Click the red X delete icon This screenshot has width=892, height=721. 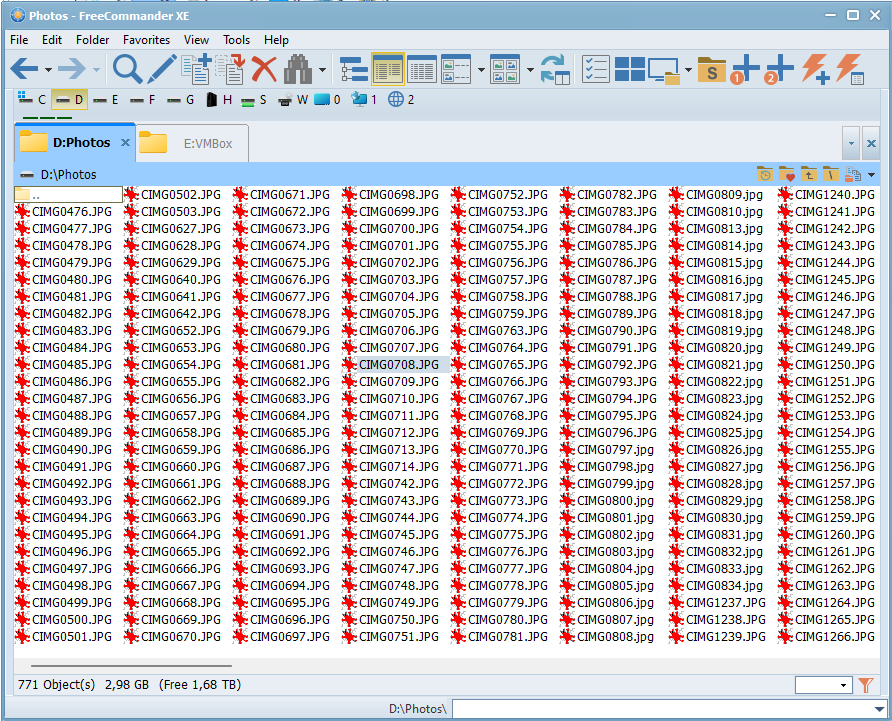point(264,69)
